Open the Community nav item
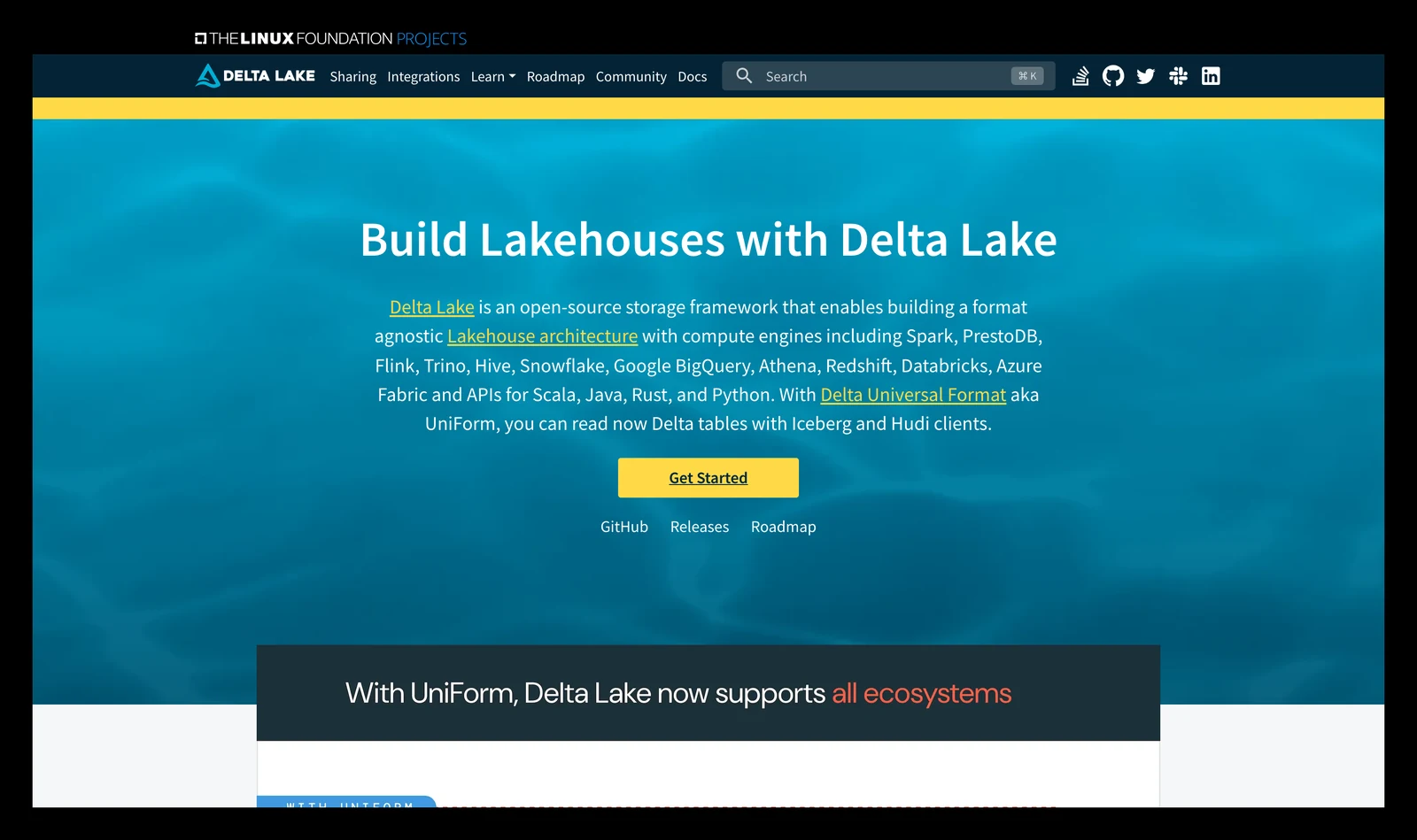The height and width of the screenshot is (840, 1417). [631, 77]
